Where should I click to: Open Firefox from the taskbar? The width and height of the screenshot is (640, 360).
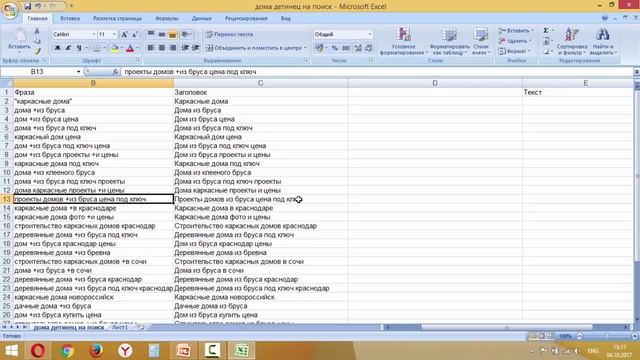tap(96, 351)
